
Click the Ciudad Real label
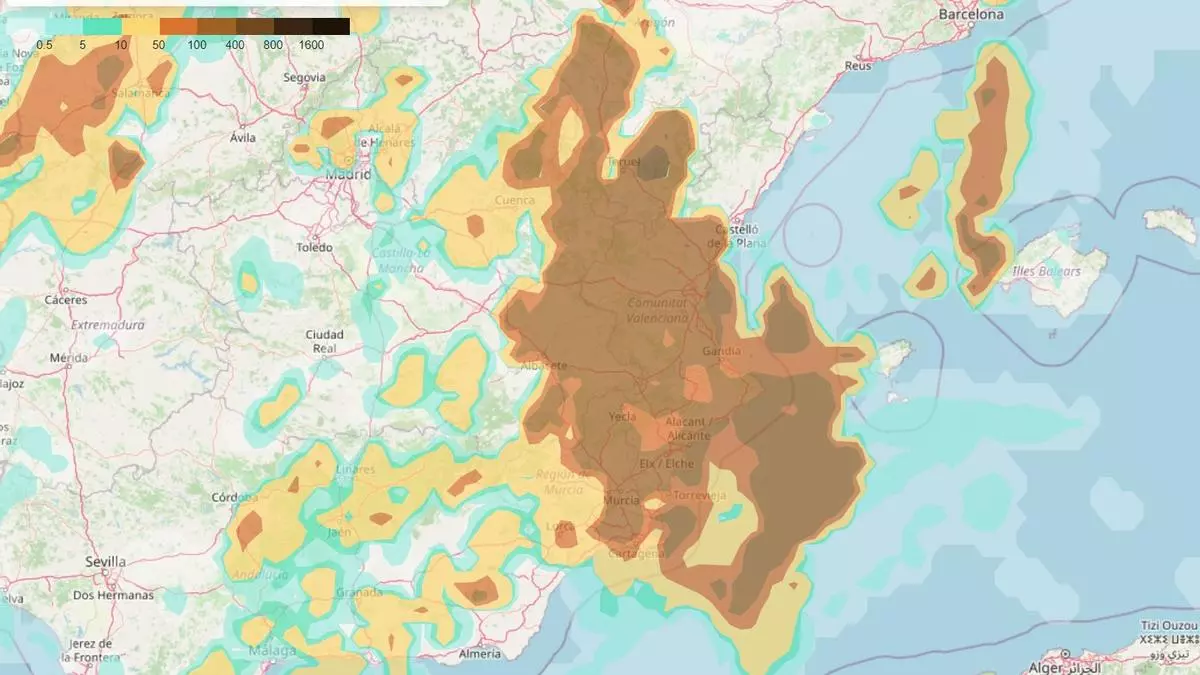click(324, 341)
